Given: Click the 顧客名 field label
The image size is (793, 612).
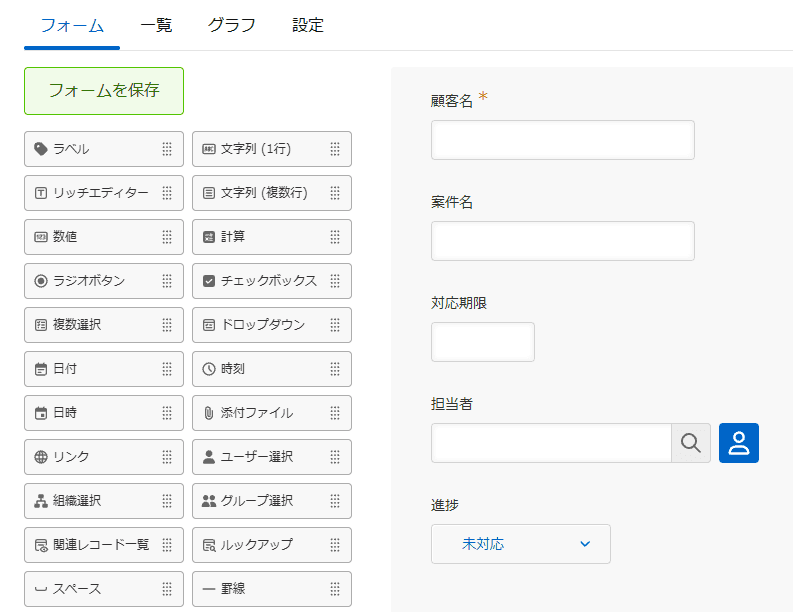Looking at the screenshot, I should pos(452,101).
